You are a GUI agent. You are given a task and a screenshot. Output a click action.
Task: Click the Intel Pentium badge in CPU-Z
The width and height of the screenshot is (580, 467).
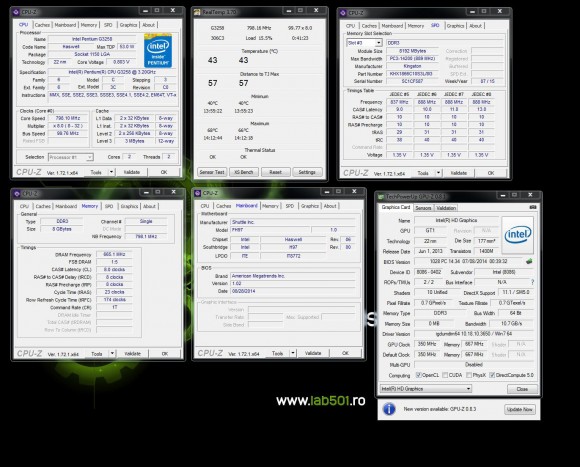coord(158,50)
